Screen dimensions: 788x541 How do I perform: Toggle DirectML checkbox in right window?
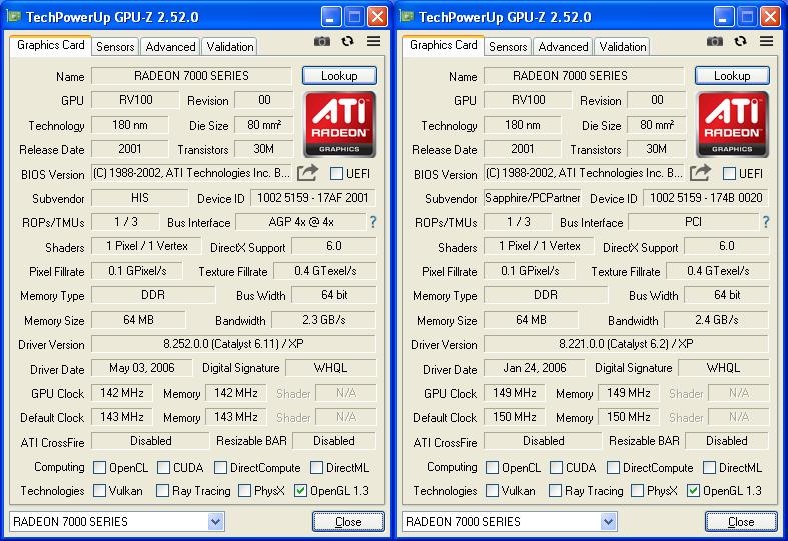pos(709,468)
